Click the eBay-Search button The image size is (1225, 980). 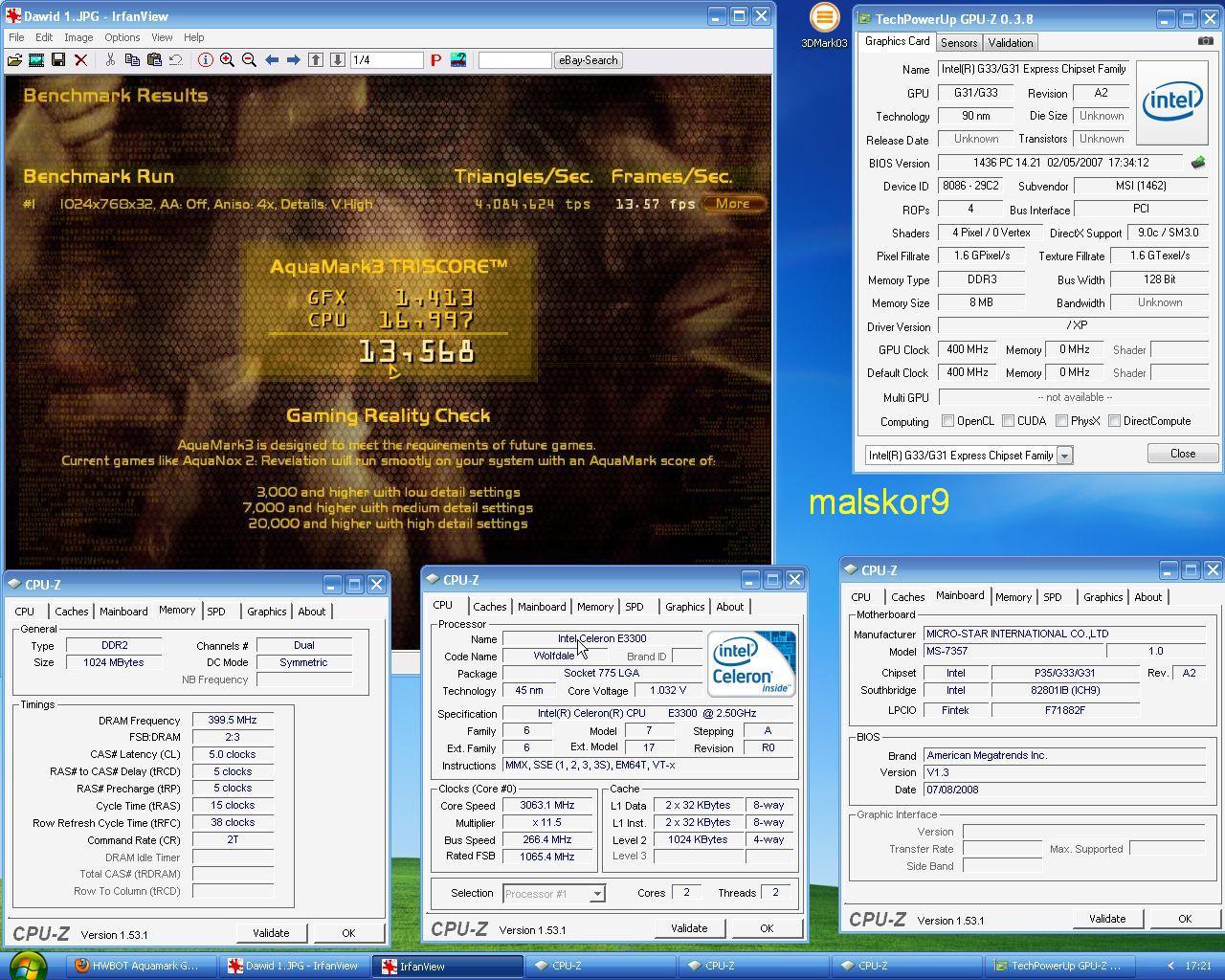588,60
